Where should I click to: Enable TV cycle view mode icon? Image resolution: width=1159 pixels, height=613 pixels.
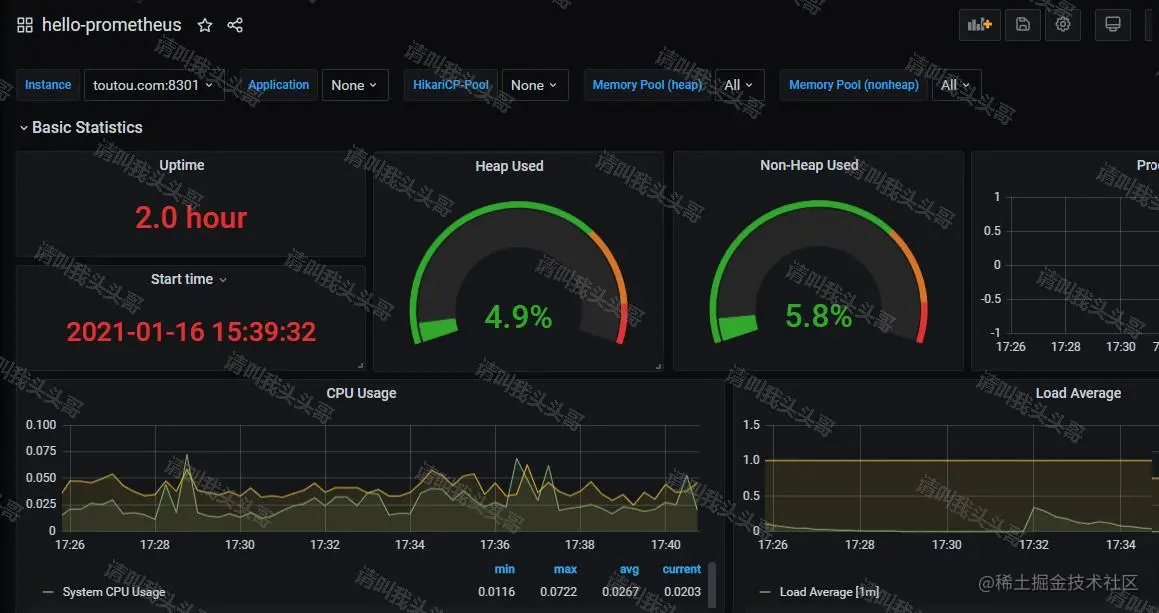[x=1112, y=24]
